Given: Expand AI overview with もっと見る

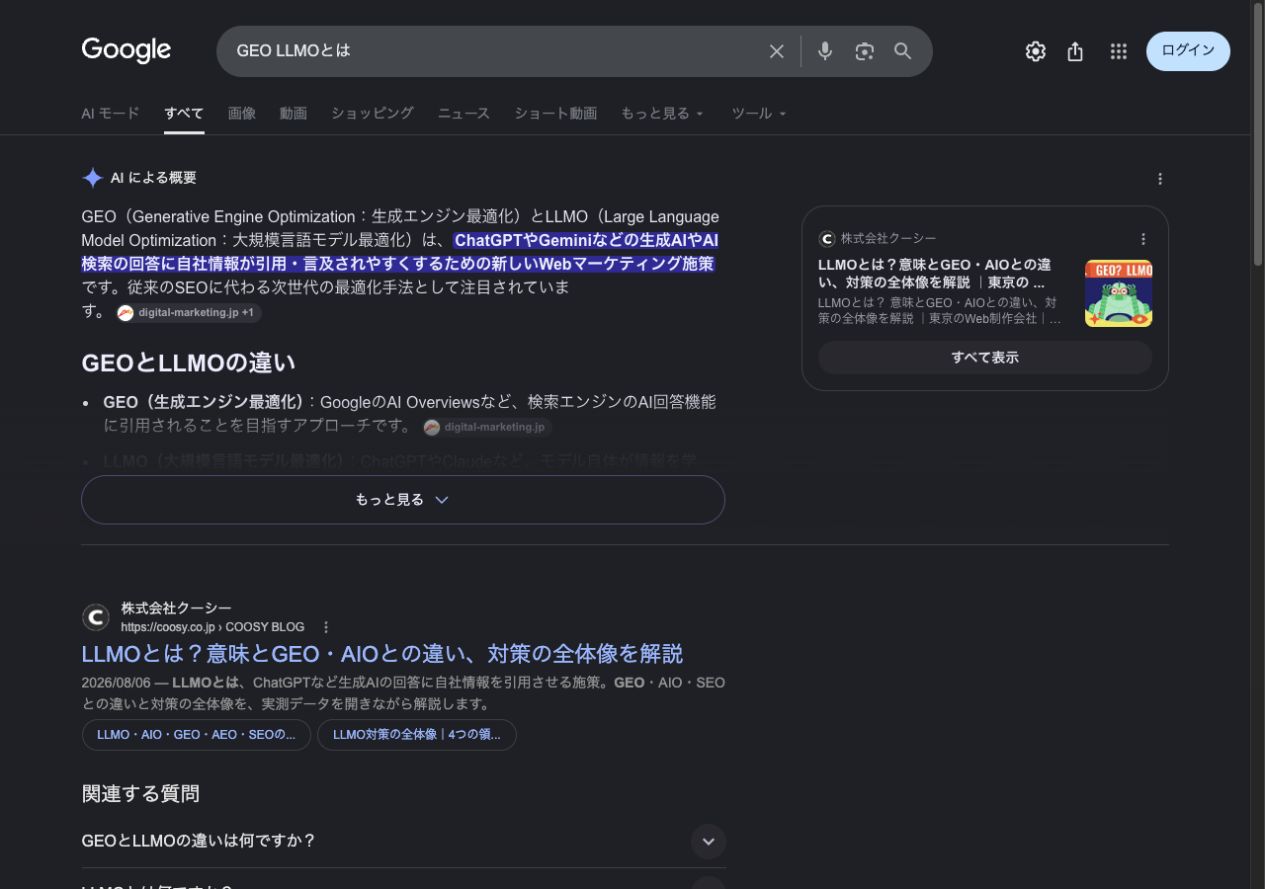Looking at the screenshot, I should pyautogui.click(x=403, y=500).
